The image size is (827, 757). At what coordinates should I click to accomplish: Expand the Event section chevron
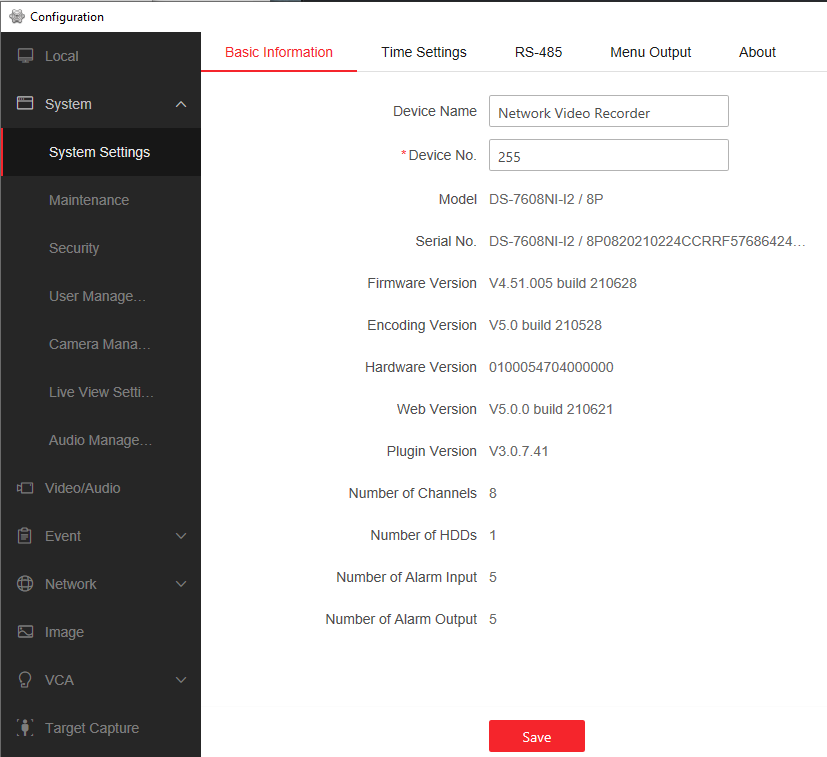pos(181,536)
